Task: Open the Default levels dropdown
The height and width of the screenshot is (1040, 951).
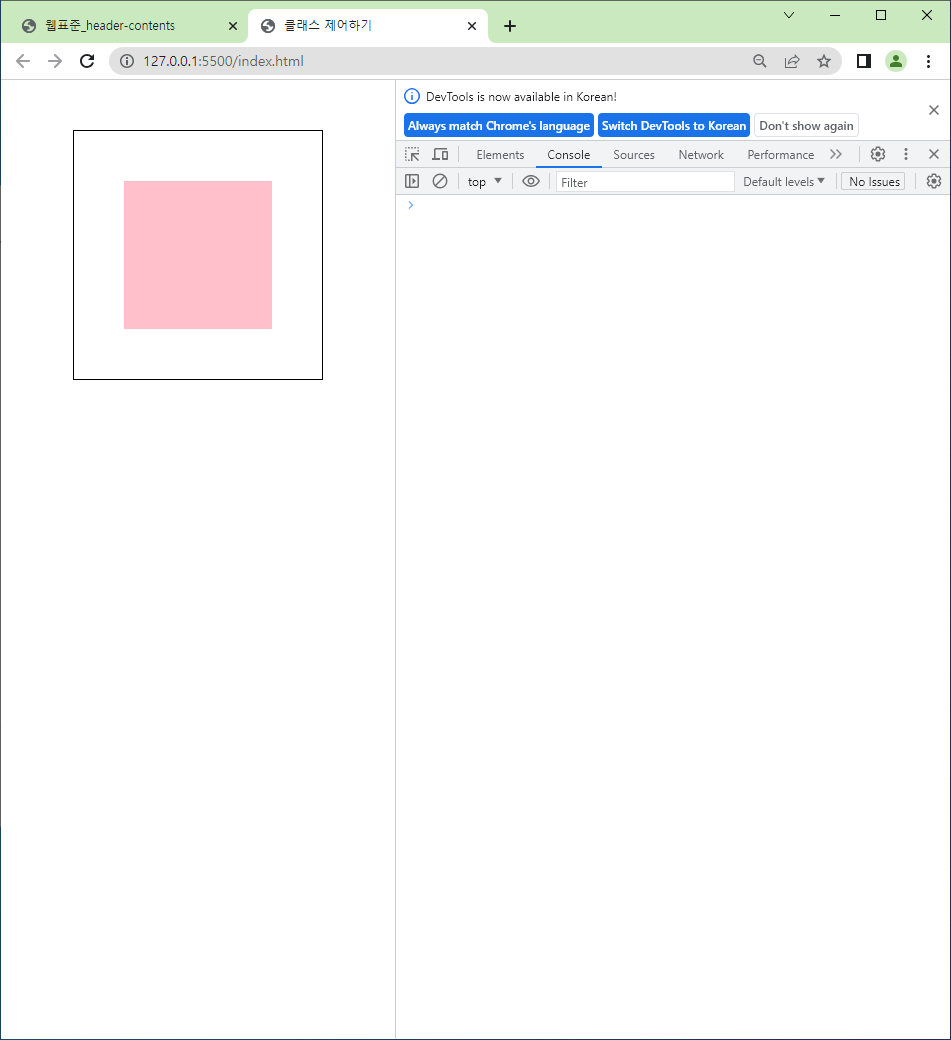Action: click(783, 181)
